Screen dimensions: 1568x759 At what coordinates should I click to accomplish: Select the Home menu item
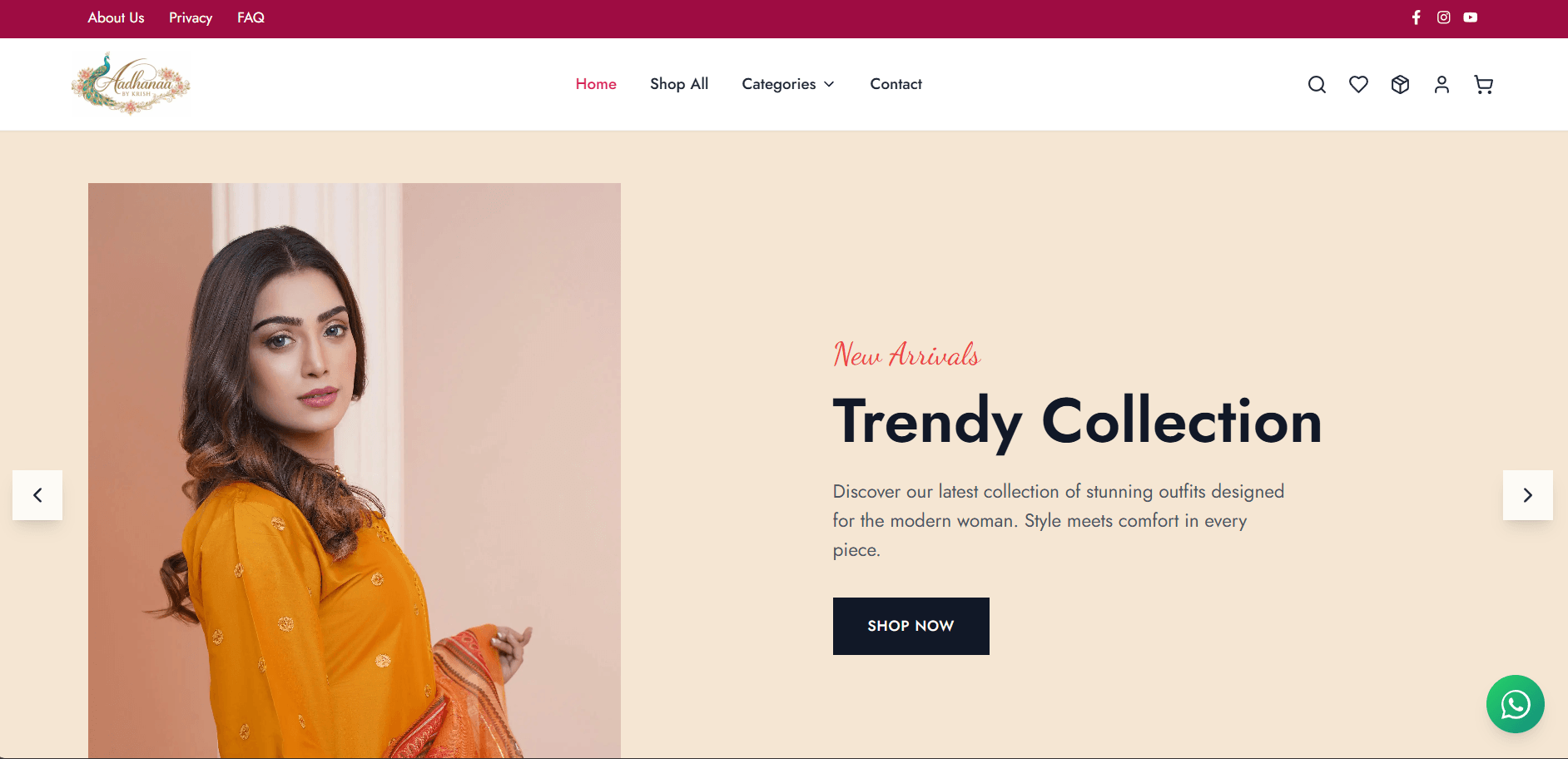pyautogui.click(x=596, y=84)
